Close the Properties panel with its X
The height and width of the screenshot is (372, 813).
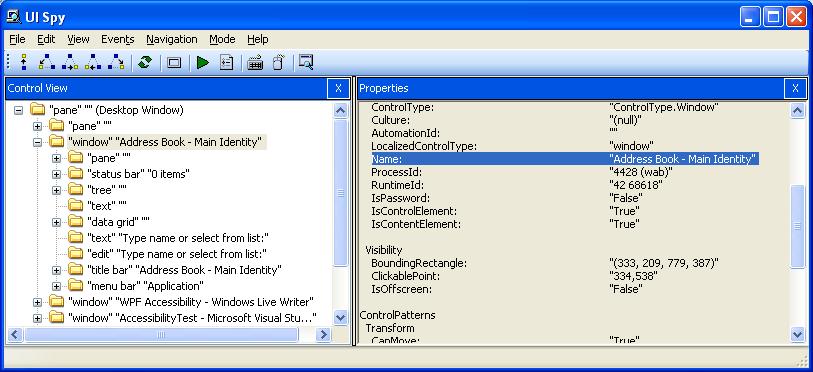coord(795,89)
